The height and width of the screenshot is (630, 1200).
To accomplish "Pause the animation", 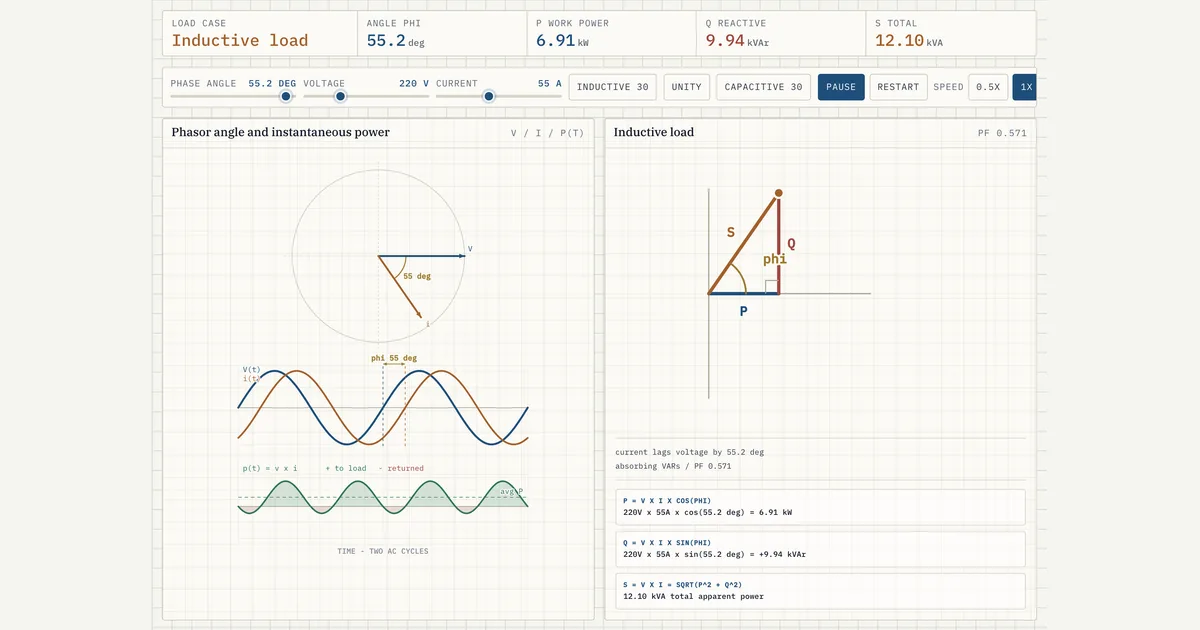I will 841,87.
